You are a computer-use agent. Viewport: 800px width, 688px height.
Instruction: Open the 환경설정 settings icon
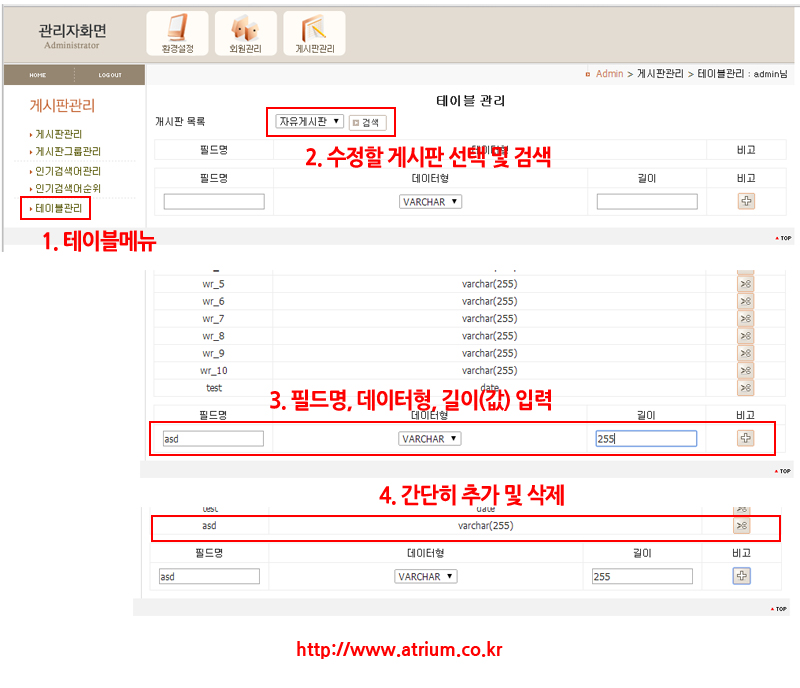[x=177, y=33]
